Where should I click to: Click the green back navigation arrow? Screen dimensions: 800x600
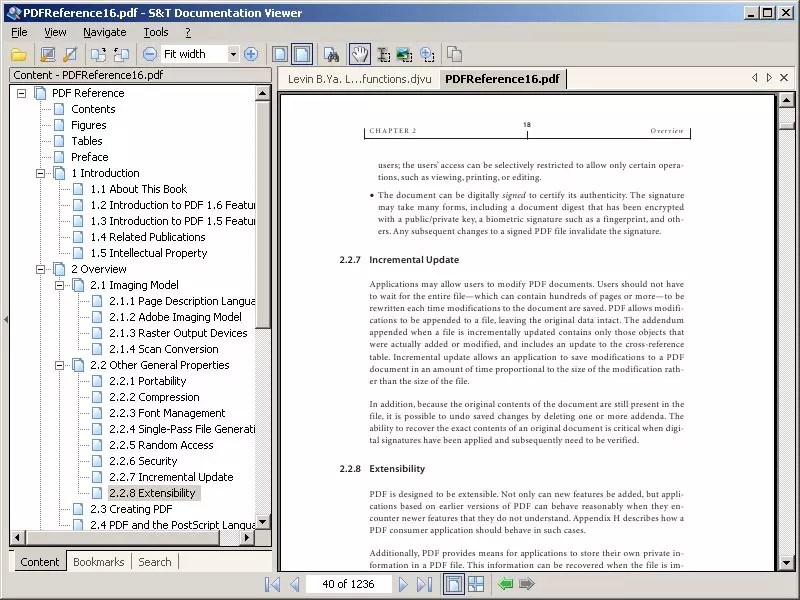coord(505,584)
